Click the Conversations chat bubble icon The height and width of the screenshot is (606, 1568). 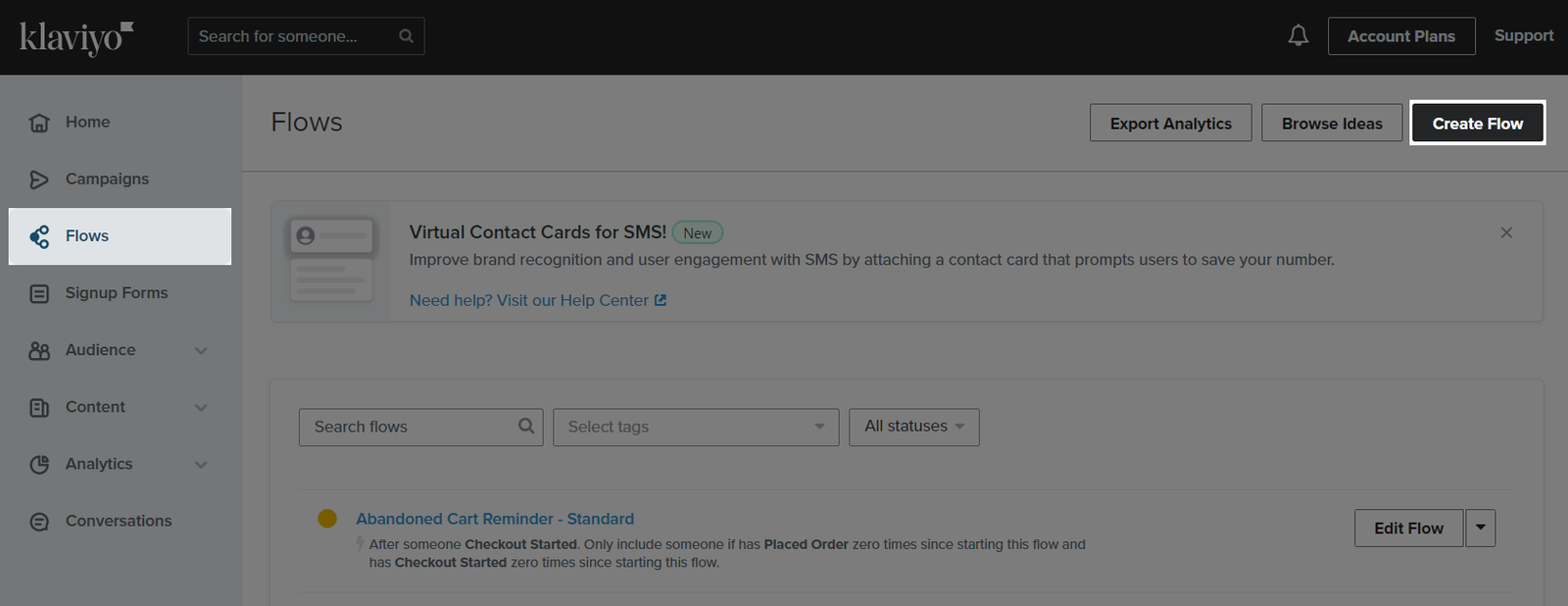pos(39,522)
